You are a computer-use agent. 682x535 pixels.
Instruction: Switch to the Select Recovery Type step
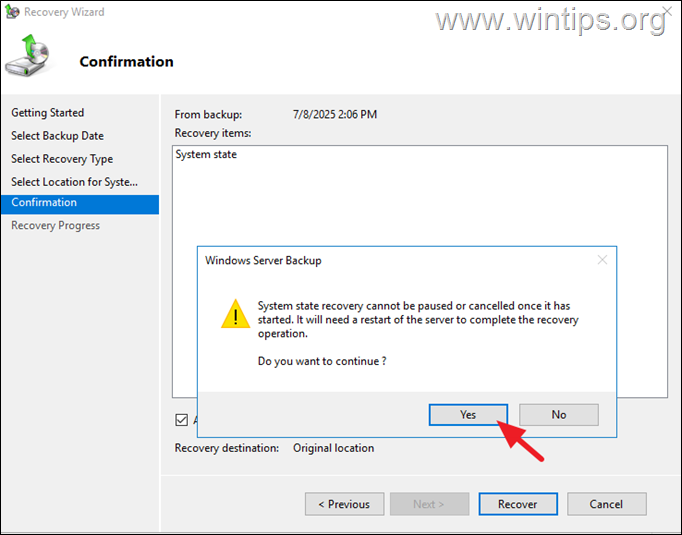(x=62, y=159)
